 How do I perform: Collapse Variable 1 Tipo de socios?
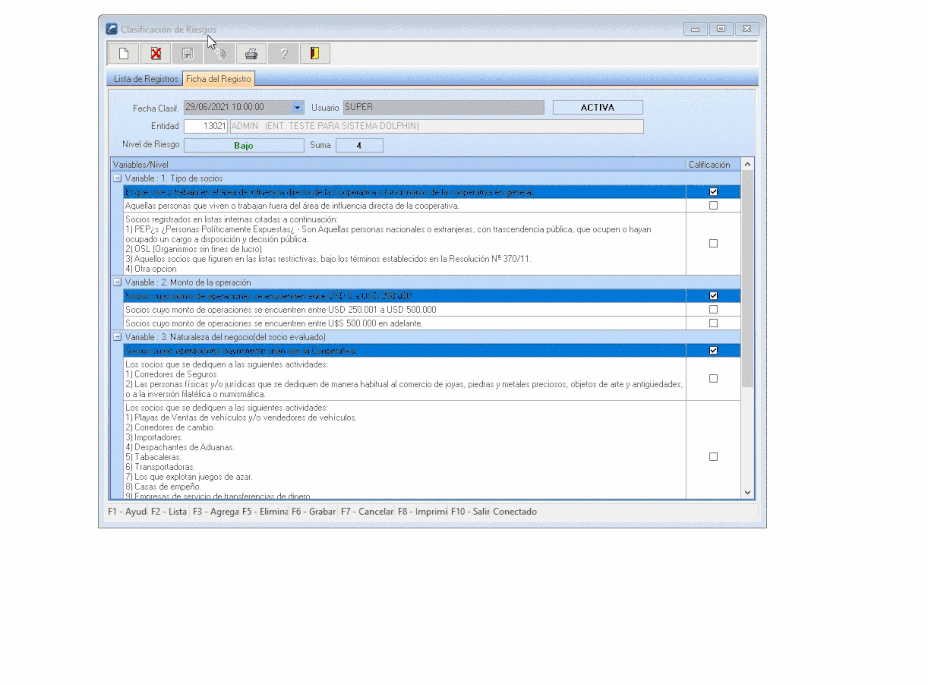pos(117,178)
